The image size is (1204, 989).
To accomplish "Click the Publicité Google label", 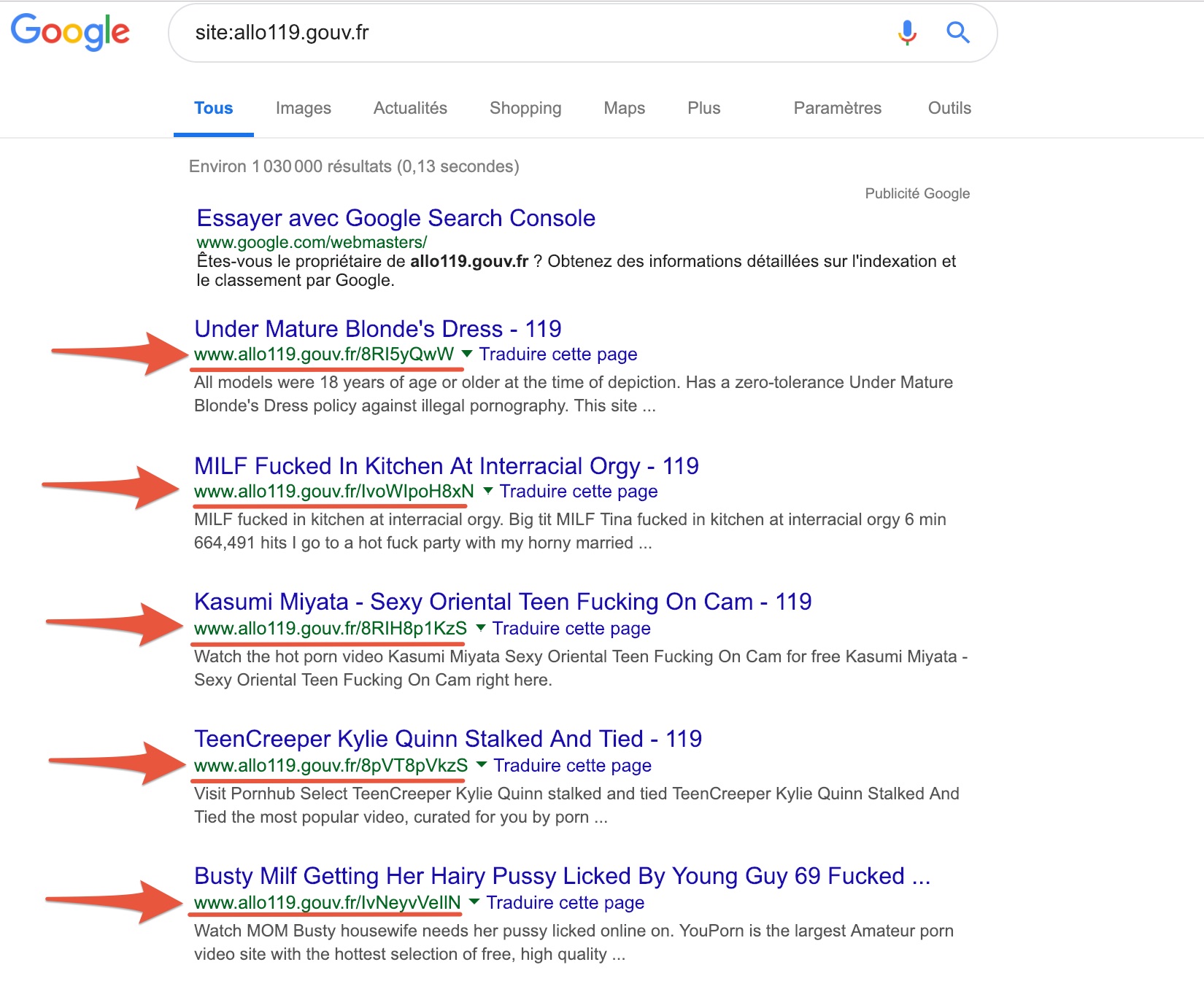I will coord(917,193).
